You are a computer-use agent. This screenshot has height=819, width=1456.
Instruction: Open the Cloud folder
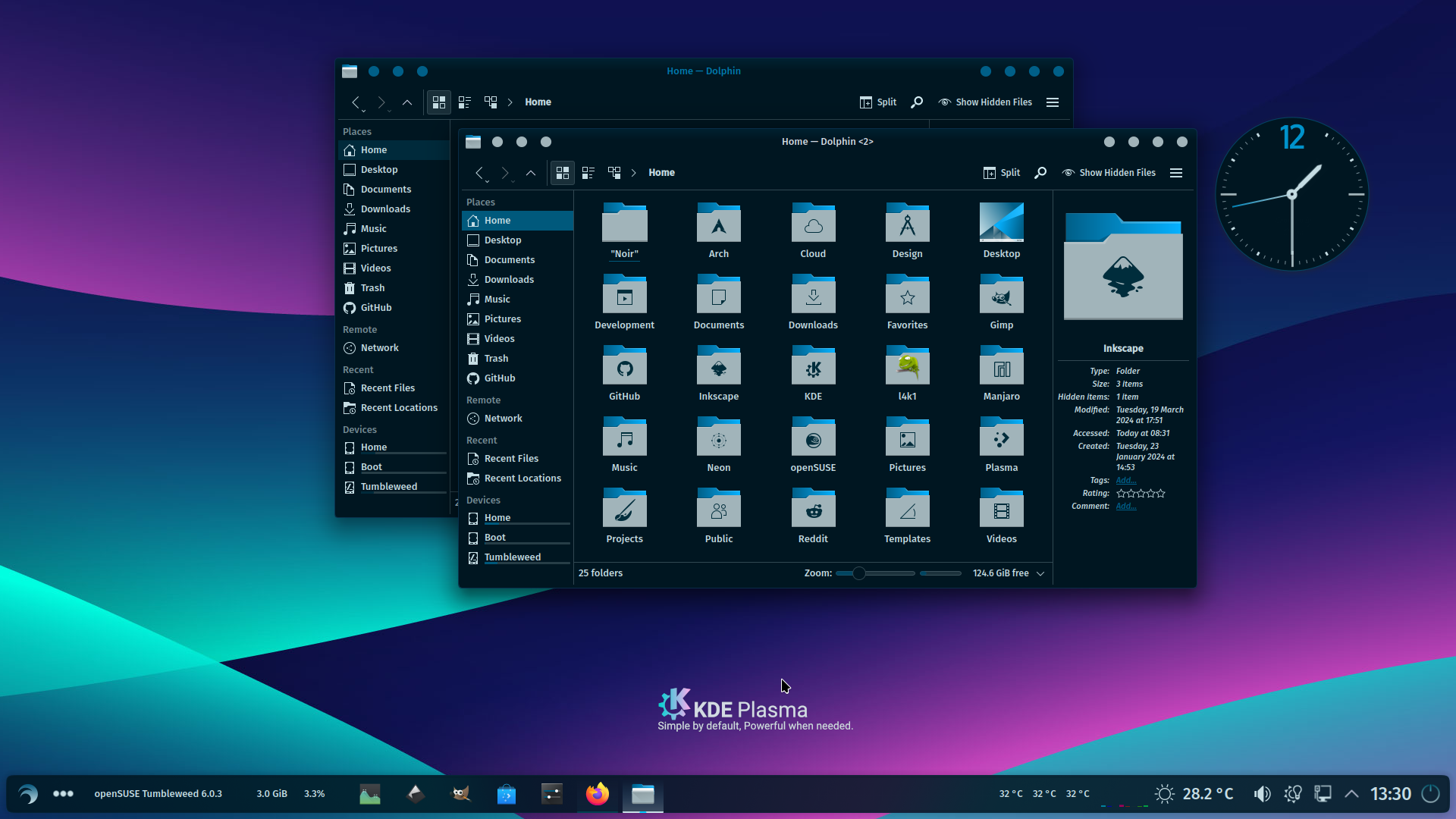click(813, 231)
